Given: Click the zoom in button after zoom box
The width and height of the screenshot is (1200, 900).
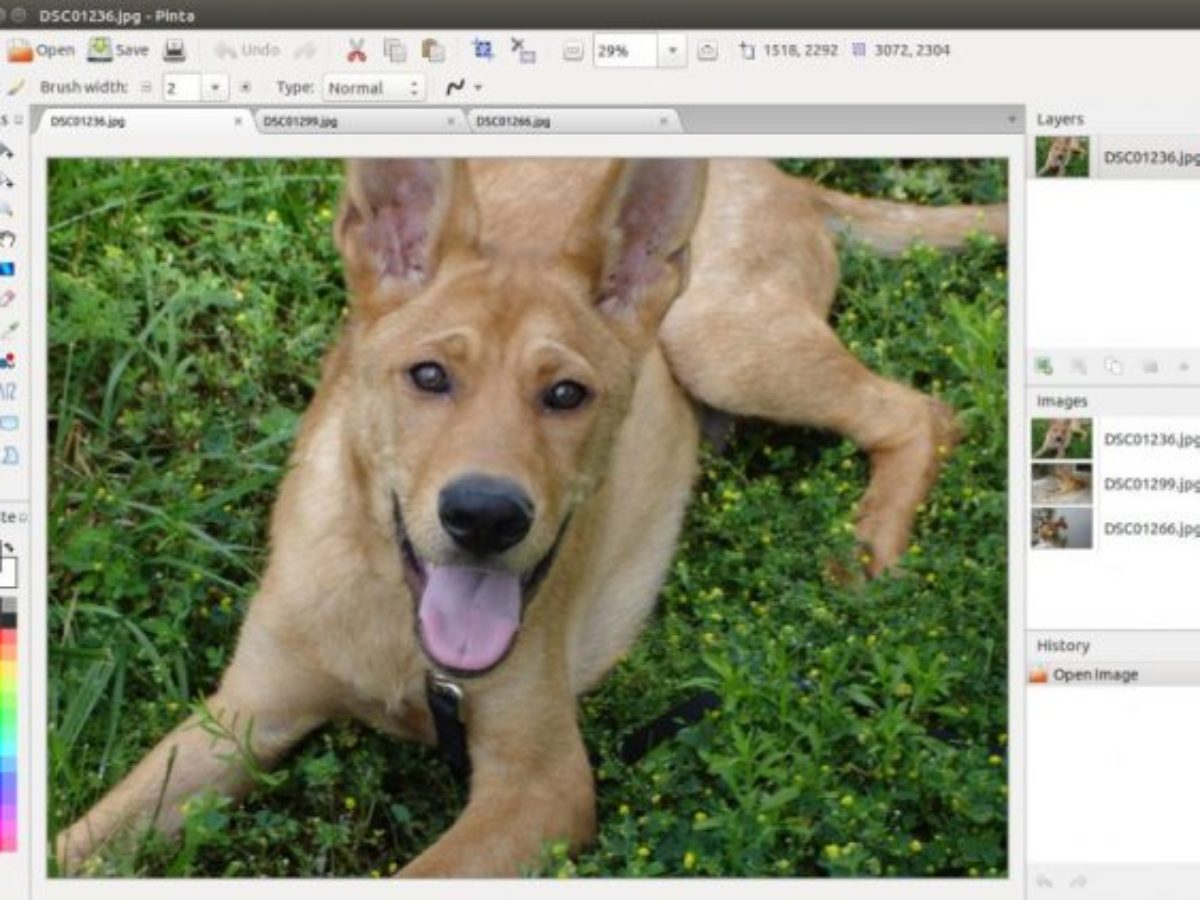Looking at the screenshot, I should click(x=707, y=51).
